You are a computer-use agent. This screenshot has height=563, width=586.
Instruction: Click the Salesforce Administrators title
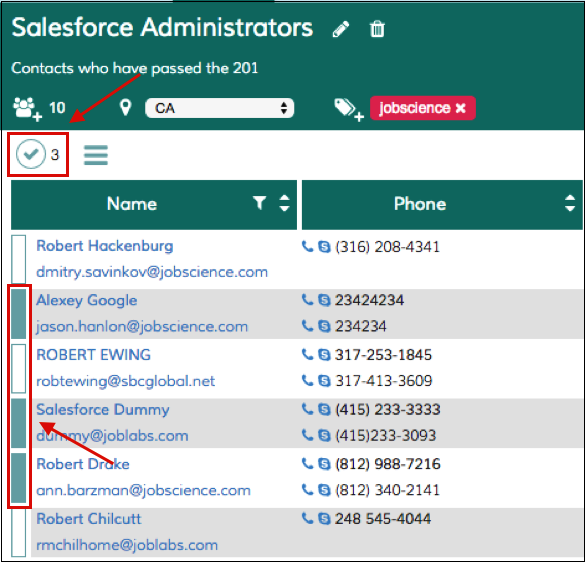tap(162, 28)
